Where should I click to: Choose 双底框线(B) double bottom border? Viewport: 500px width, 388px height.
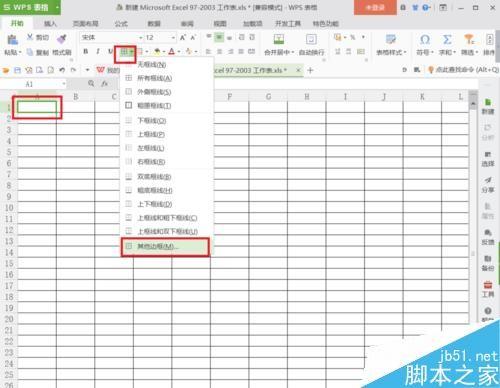click(x=167, y=177)
